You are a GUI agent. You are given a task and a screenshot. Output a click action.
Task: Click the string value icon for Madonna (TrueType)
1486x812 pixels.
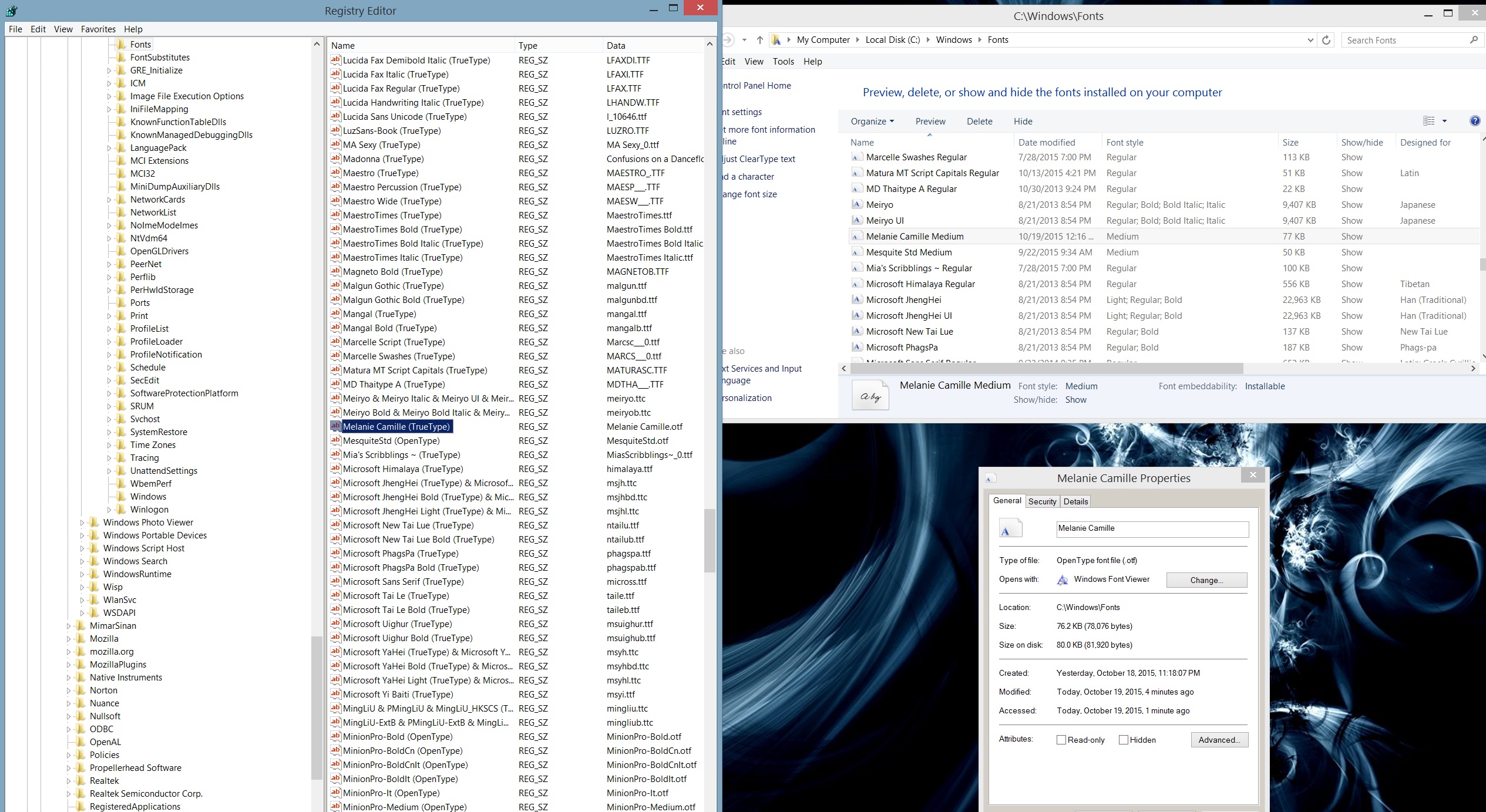335,159
